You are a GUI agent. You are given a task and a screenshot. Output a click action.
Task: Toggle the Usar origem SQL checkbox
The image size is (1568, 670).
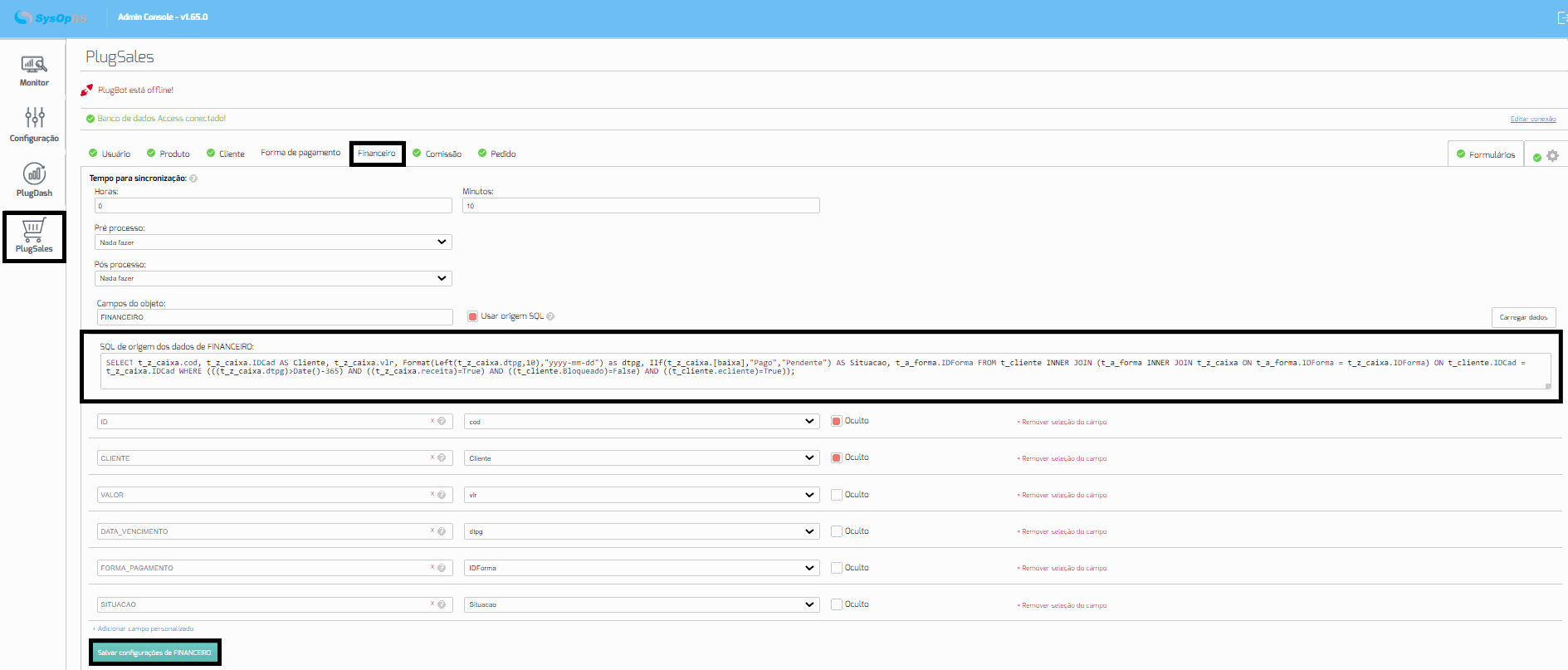point(472,316)
